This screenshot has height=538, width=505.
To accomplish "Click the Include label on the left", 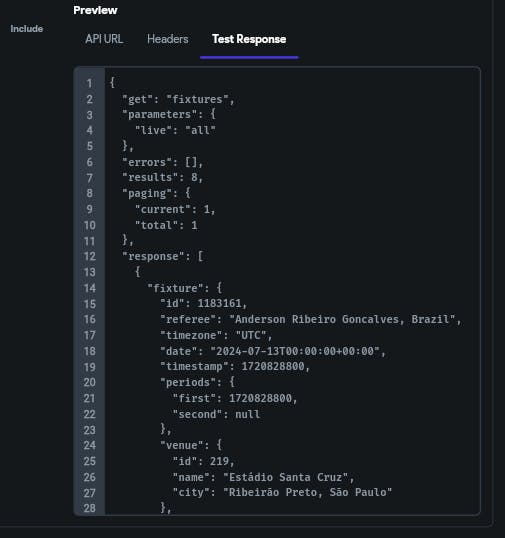I will click(x=27, y=29).
